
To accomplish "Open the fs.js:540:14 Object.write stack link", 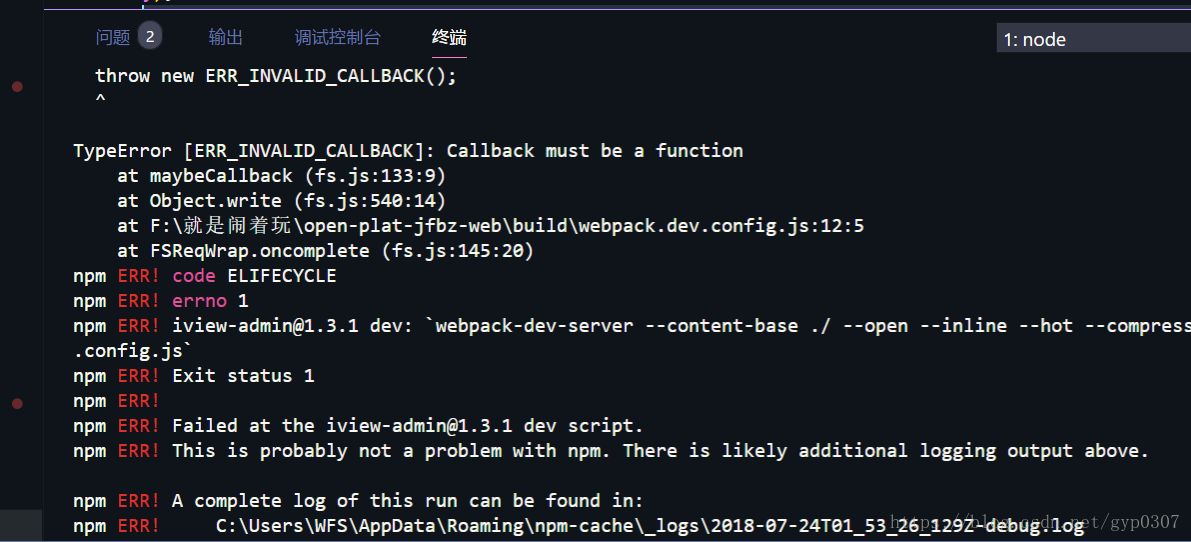I will click(370, 201).
